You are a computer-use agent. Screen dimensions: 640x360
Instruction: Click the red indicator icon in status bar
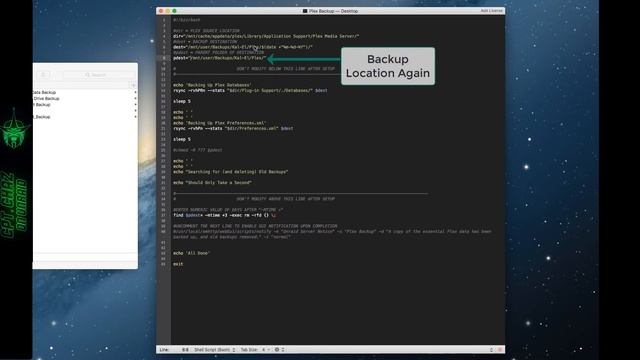click(500, 350)
